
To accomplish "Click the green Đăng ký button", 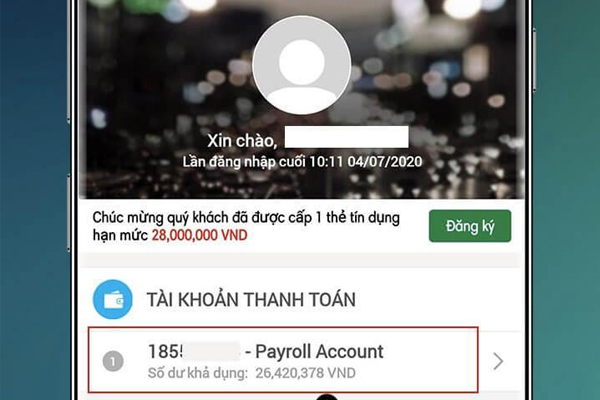I will tap(470, 226).
